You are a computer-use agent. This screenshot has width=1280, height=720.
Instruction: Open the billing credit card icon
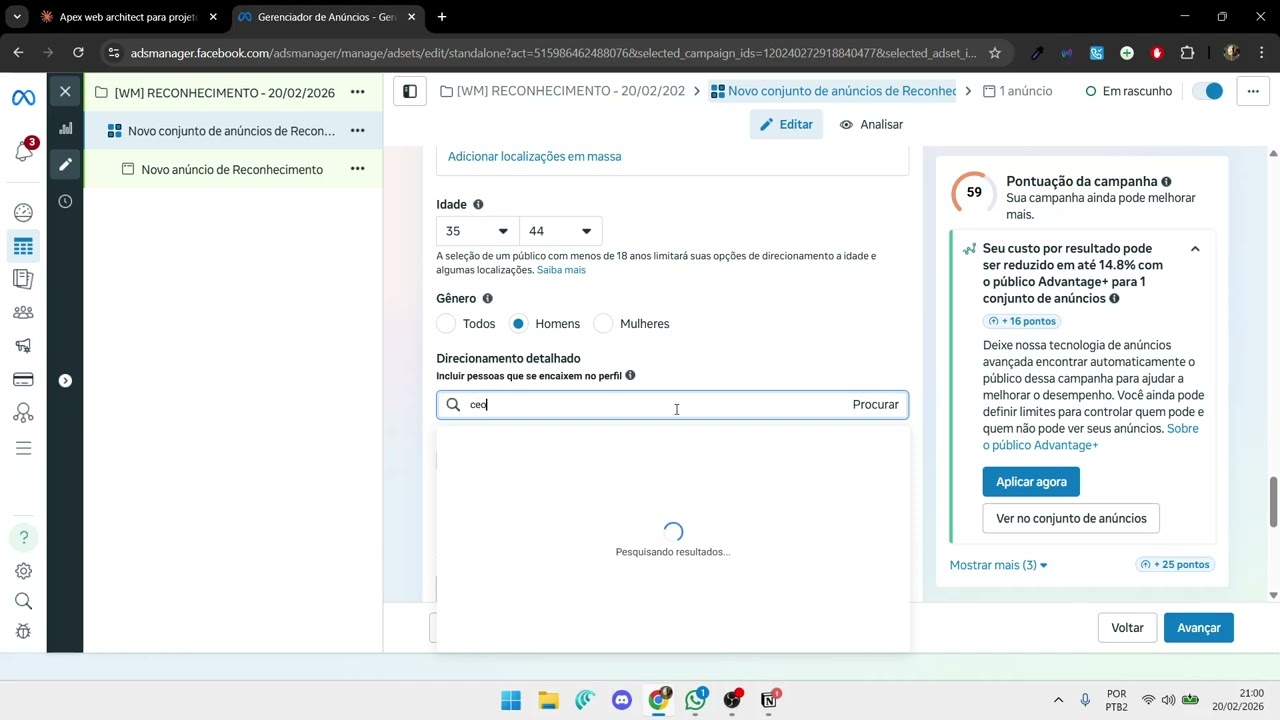23,379
